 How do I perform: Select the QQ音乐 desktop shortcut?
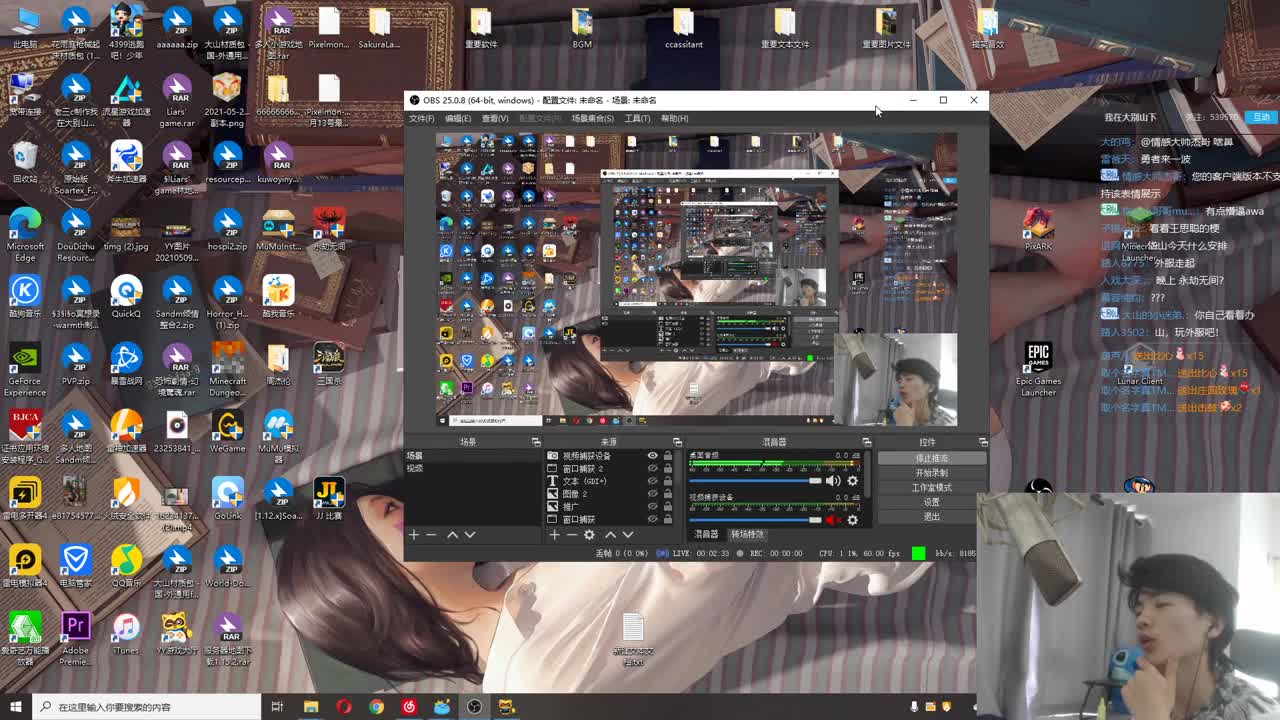click(x=126, y=567)
